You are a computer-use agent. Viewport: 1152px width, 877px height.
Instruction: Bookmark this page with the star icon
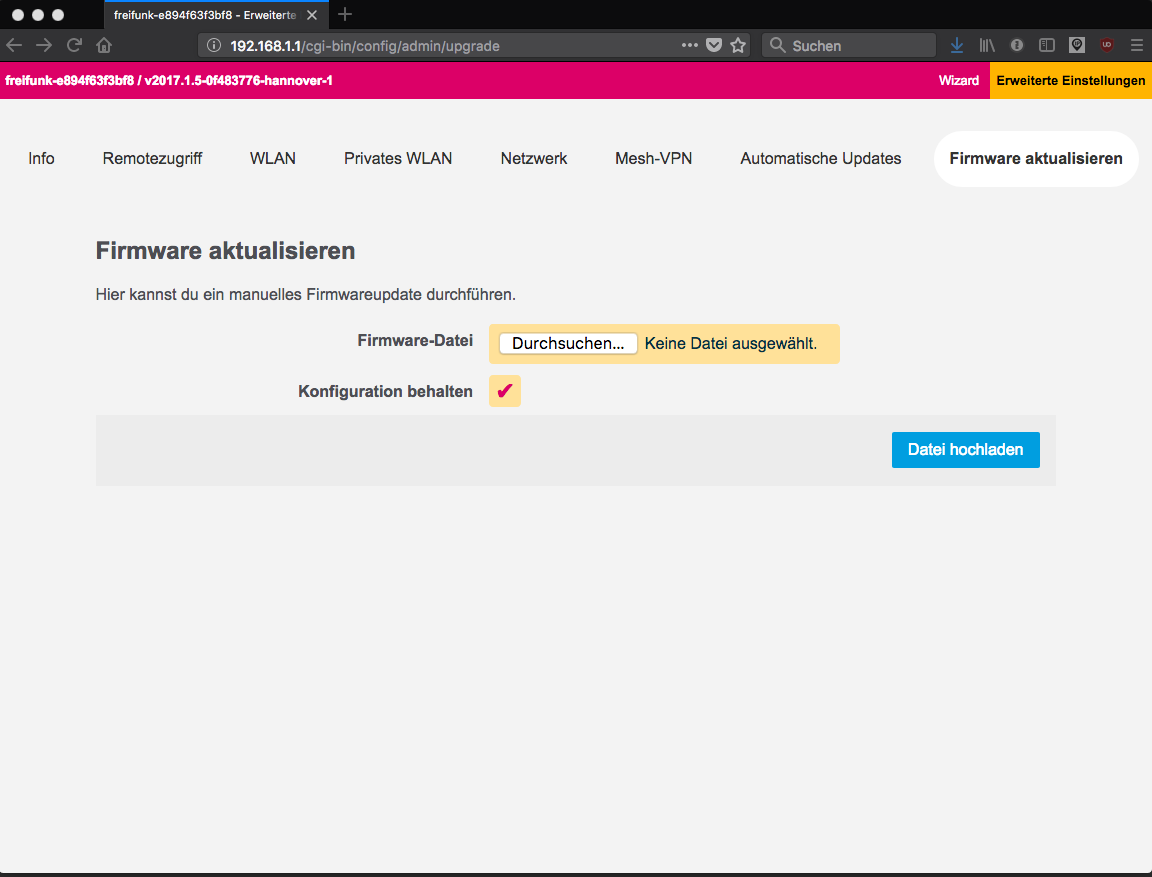[738, 45]
